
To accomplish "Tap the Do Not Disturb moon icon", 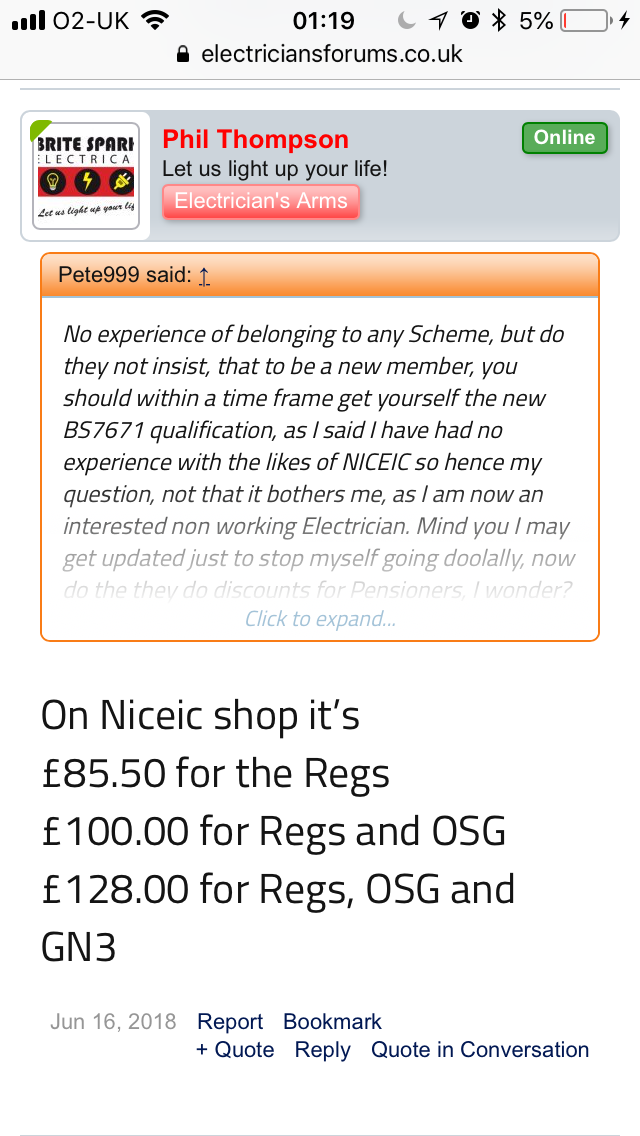I will coord(407,20).
